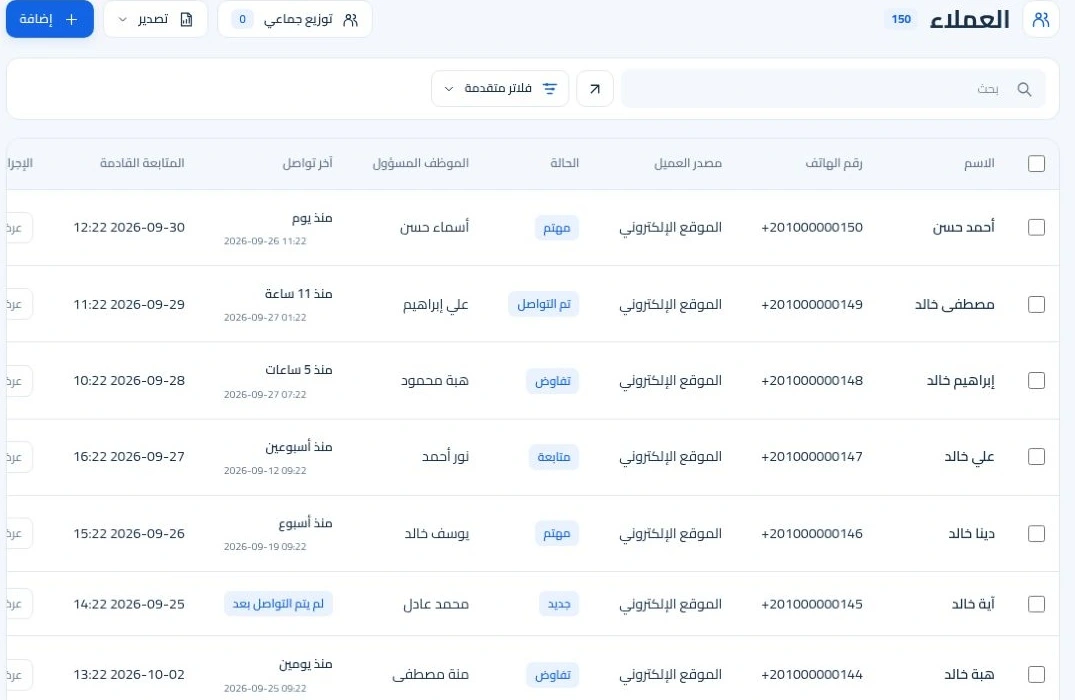Click the customer name مصطفى خالد

pos(954,304)
